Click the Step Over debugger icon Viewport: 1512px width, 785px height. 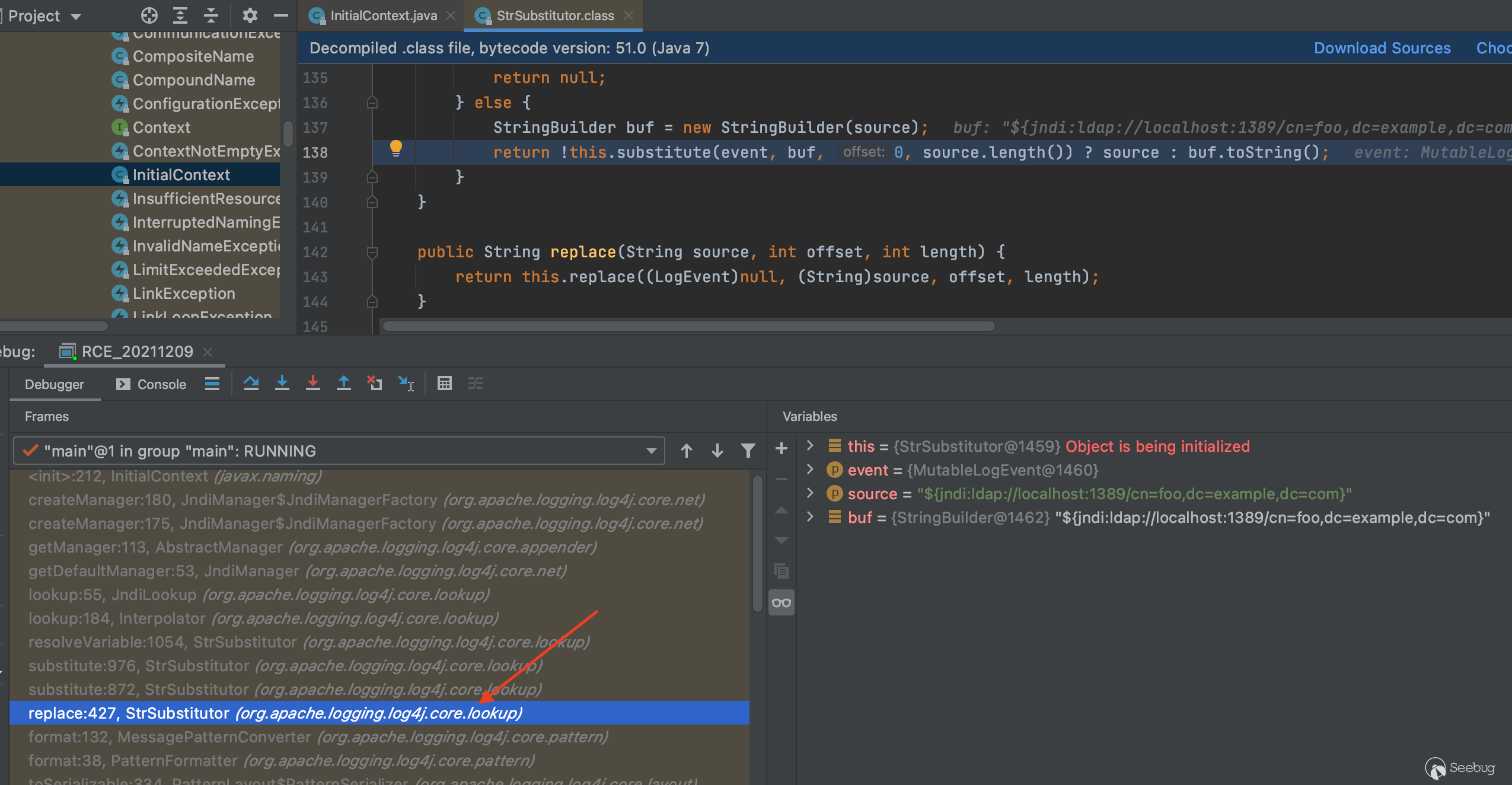[251, 384]
